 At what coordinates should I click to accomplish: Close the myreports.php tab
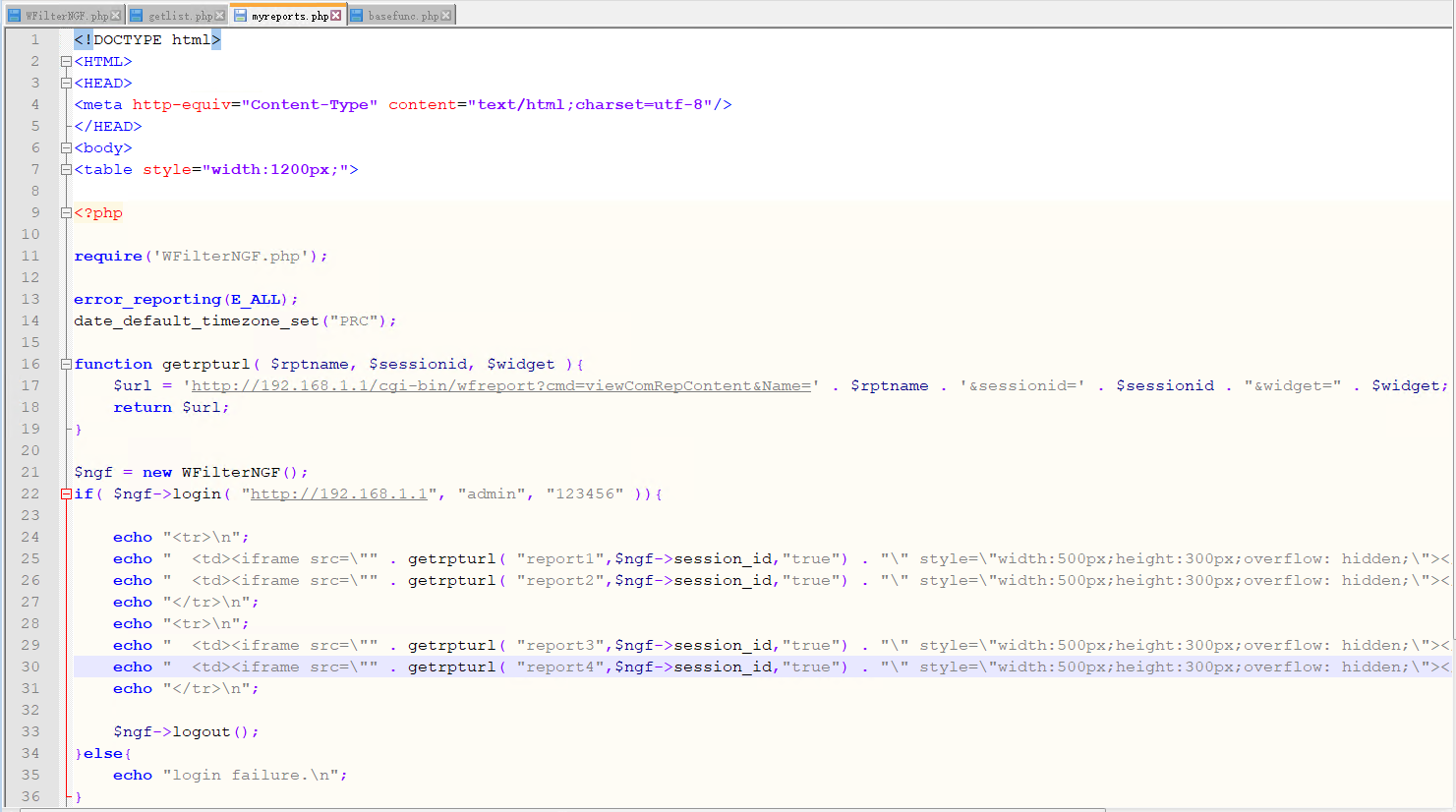(x=335, y=16)
